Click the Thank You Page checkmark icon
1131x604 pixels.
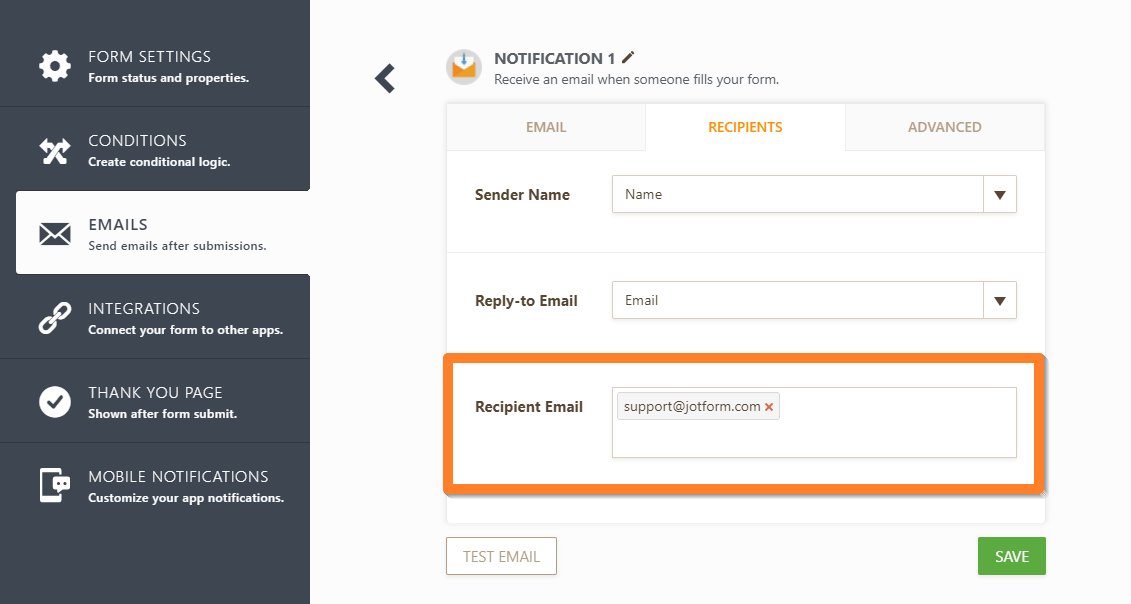click(x=55, y=402)
